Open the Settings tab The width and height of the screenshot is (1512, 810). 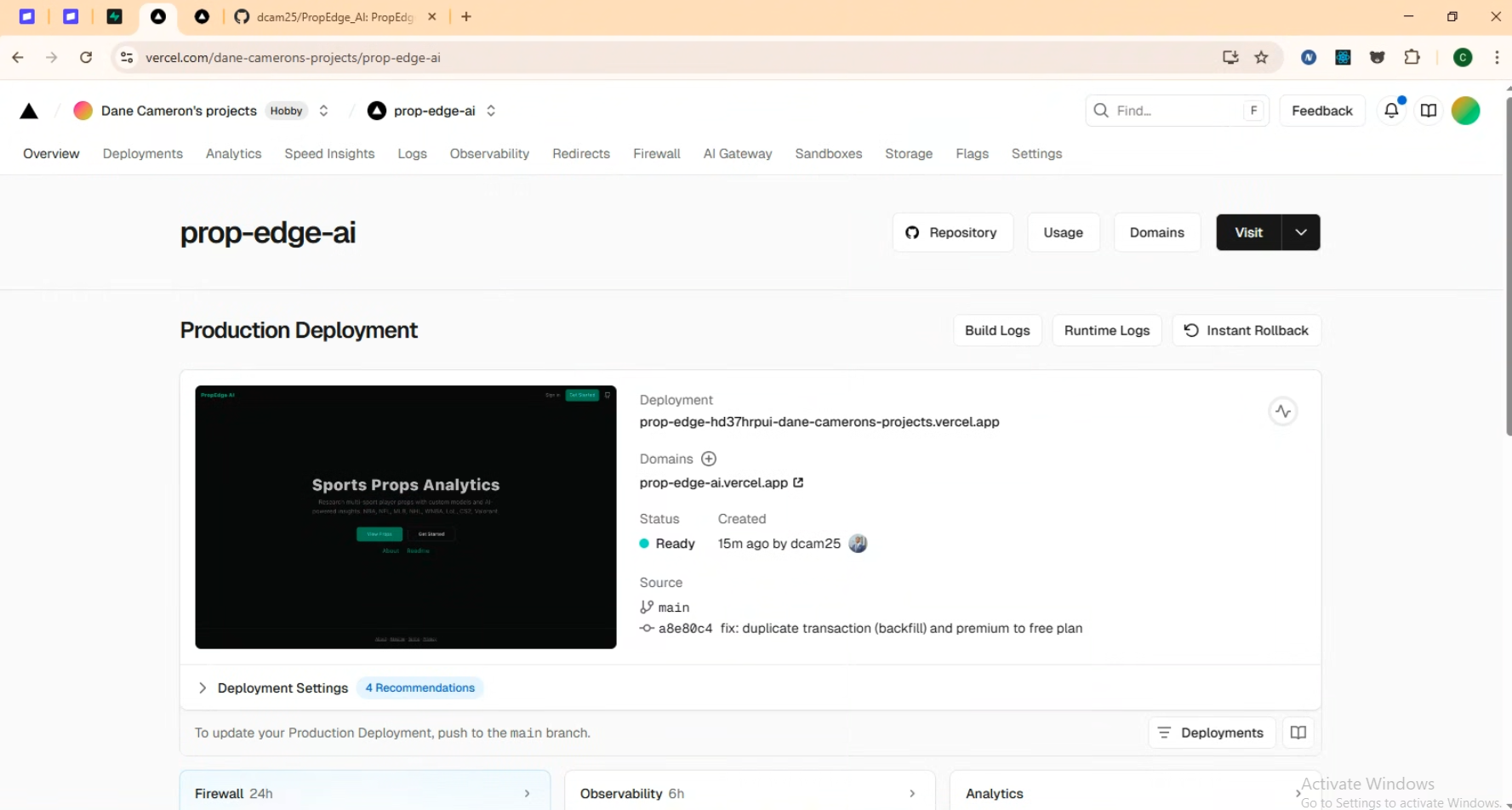1036,154
